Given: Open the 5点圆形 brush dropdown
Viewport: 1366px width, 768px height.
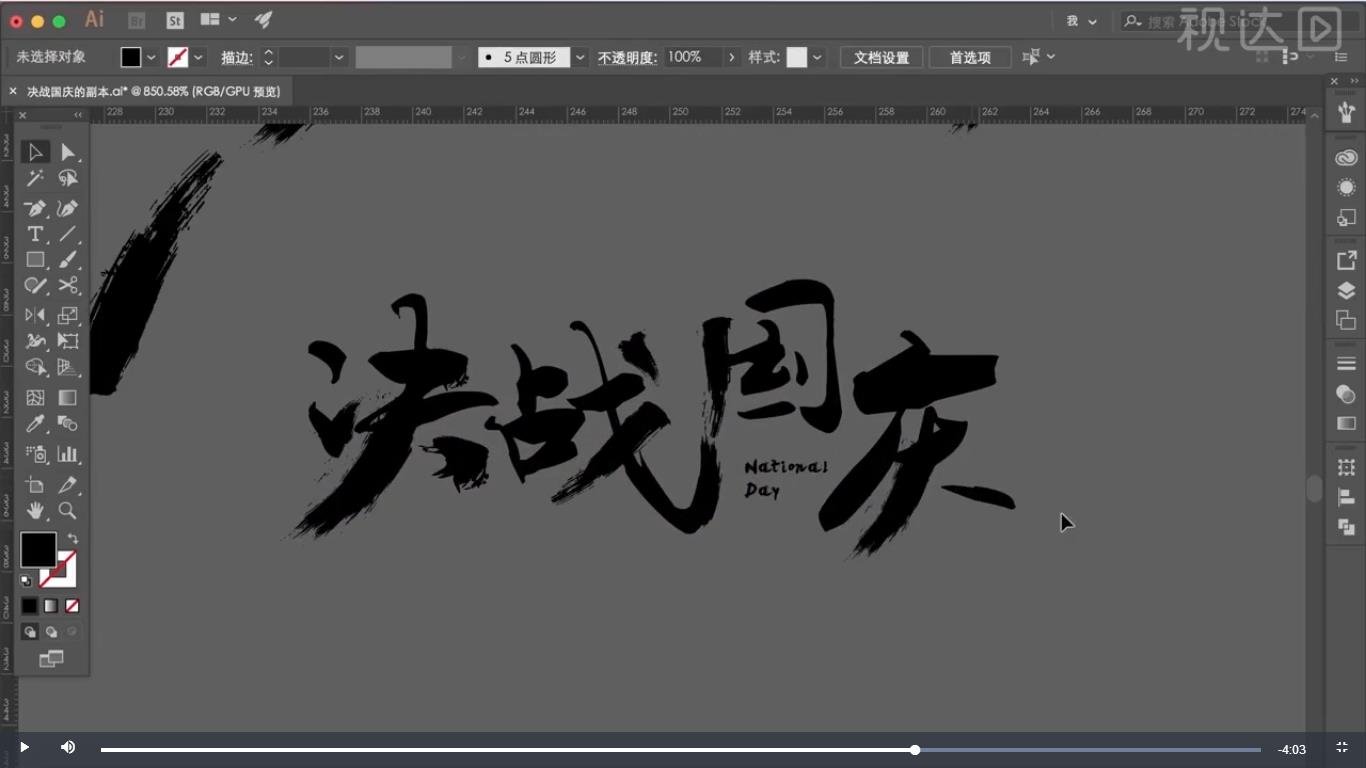Looking at the screenshot, I should [x=580, y=57].
